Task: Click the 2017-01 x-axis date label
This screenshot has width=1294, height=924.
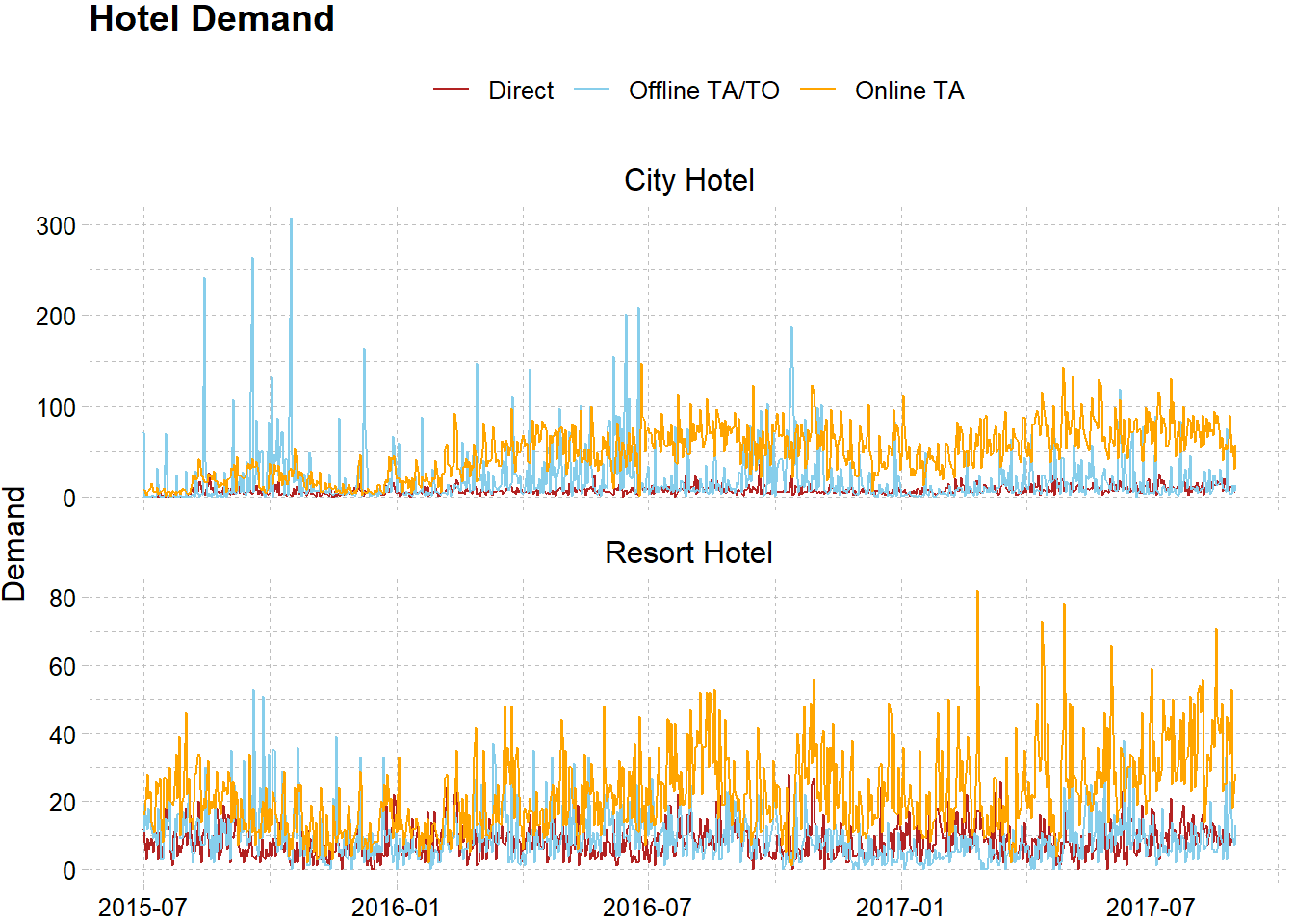Action: (x=900, y=907)
